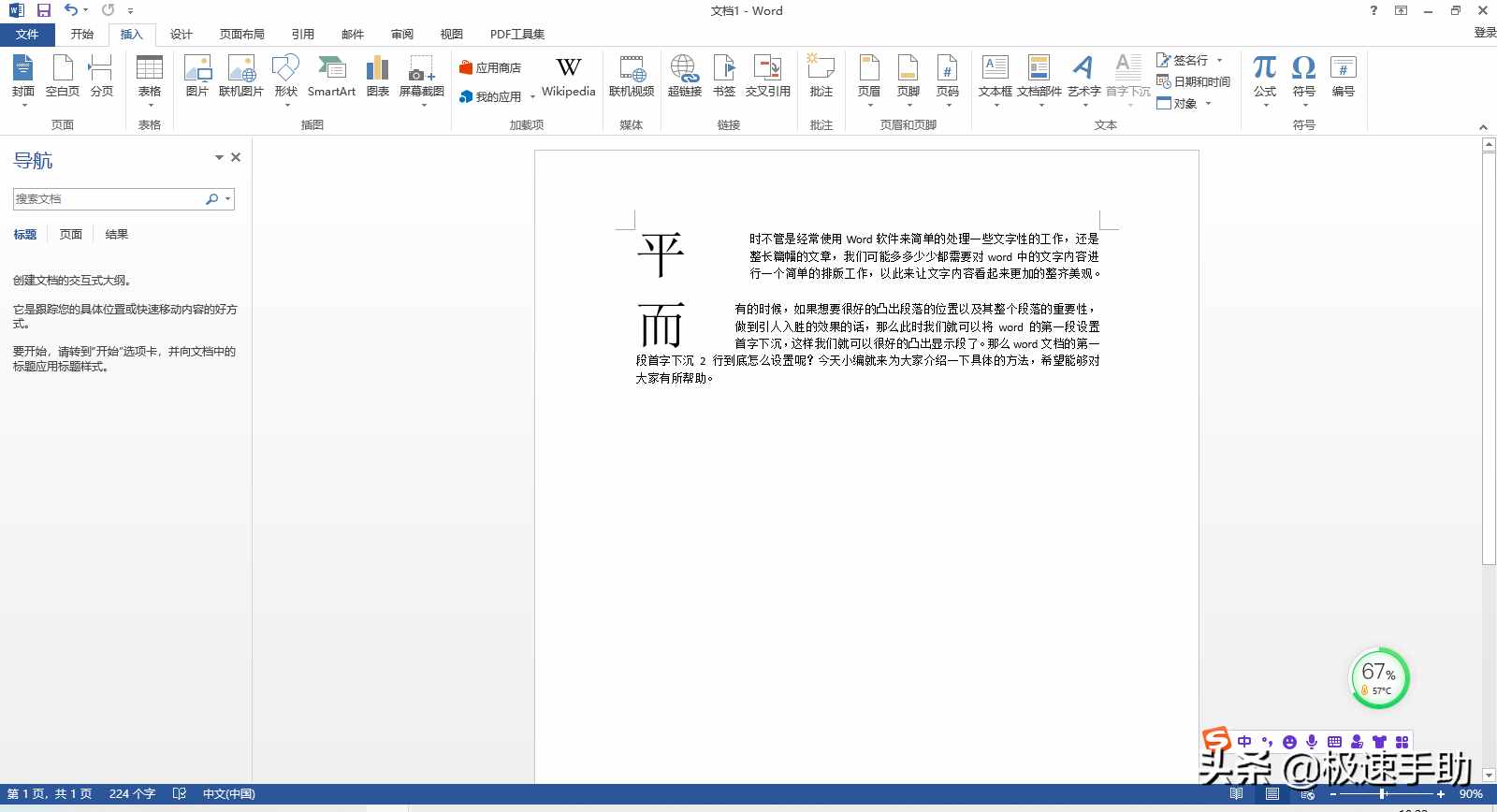The width and height of the screenshot is (1497, 812).
Task: Open the WordArt (艺术字) gallery
Action: tap(1083, 79)
